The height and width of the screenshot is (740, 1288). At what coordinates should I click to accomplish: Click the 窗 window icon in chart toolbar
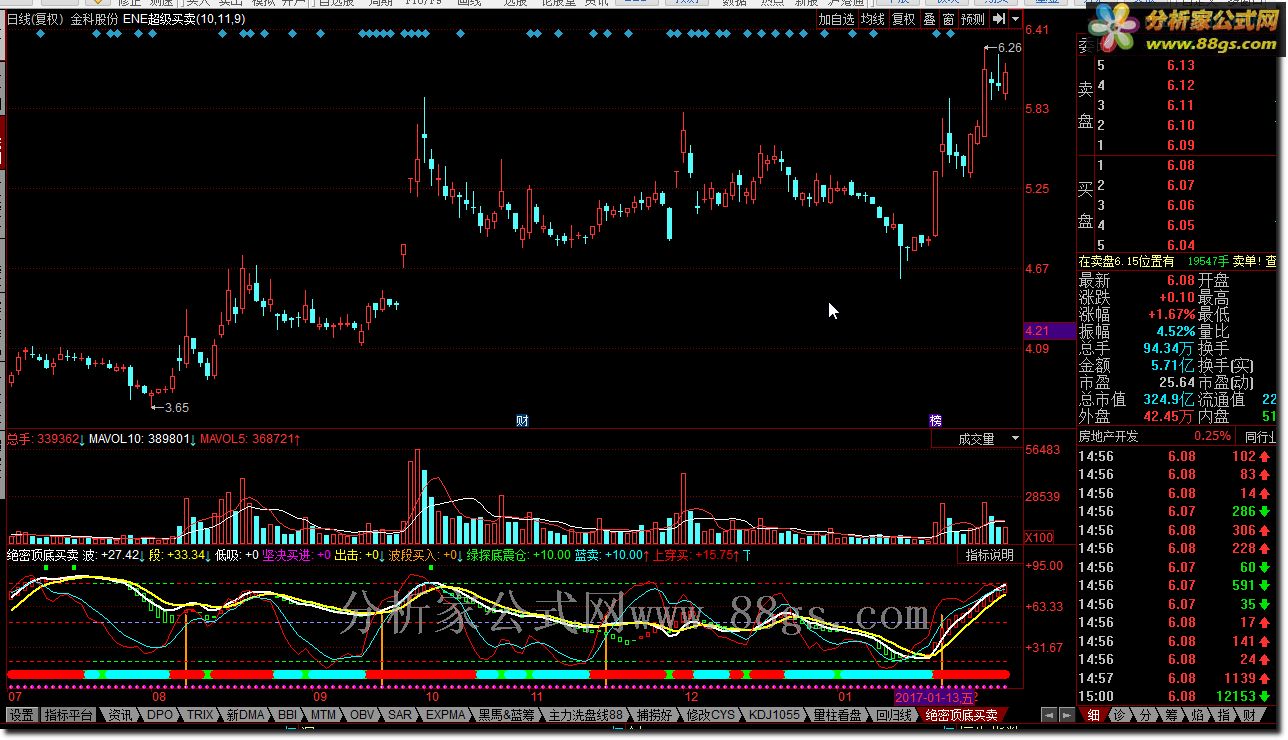(x=948, y=18)
